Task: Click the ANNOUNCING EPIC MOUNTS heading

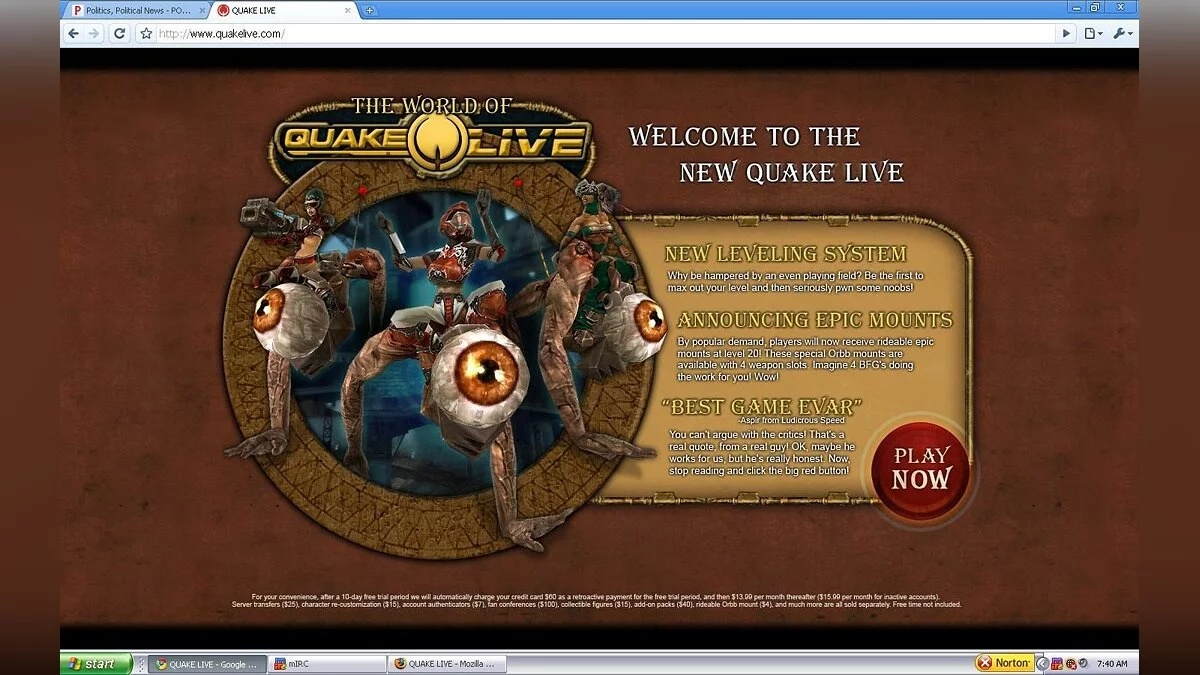Action: [815, 320]
